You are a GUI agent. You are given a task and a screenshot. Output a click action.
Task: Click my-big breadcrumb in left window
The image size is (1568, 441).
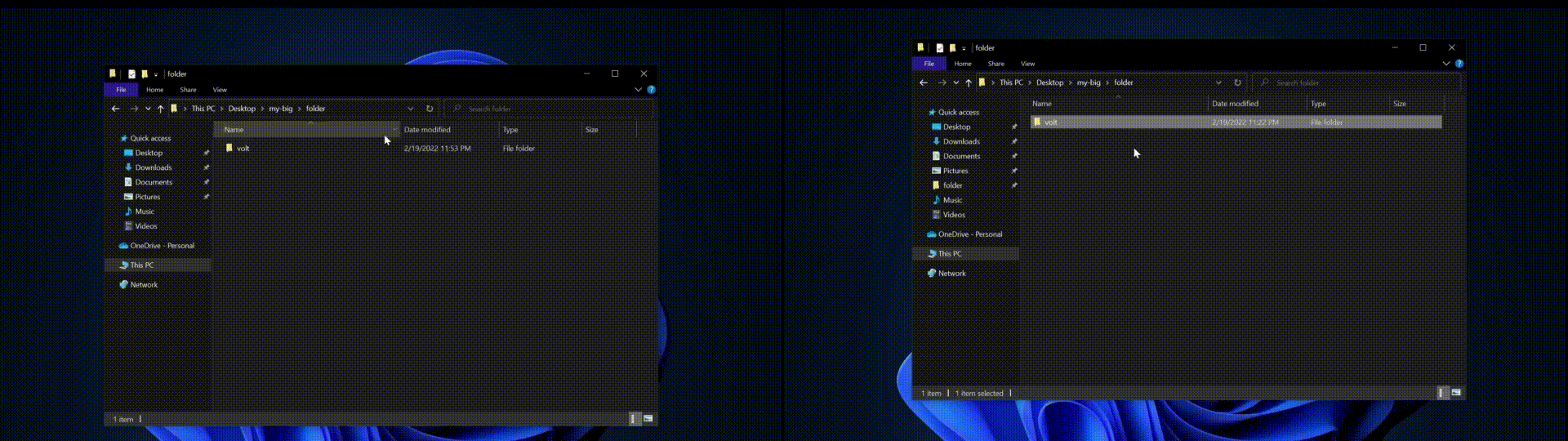point(281,109)
